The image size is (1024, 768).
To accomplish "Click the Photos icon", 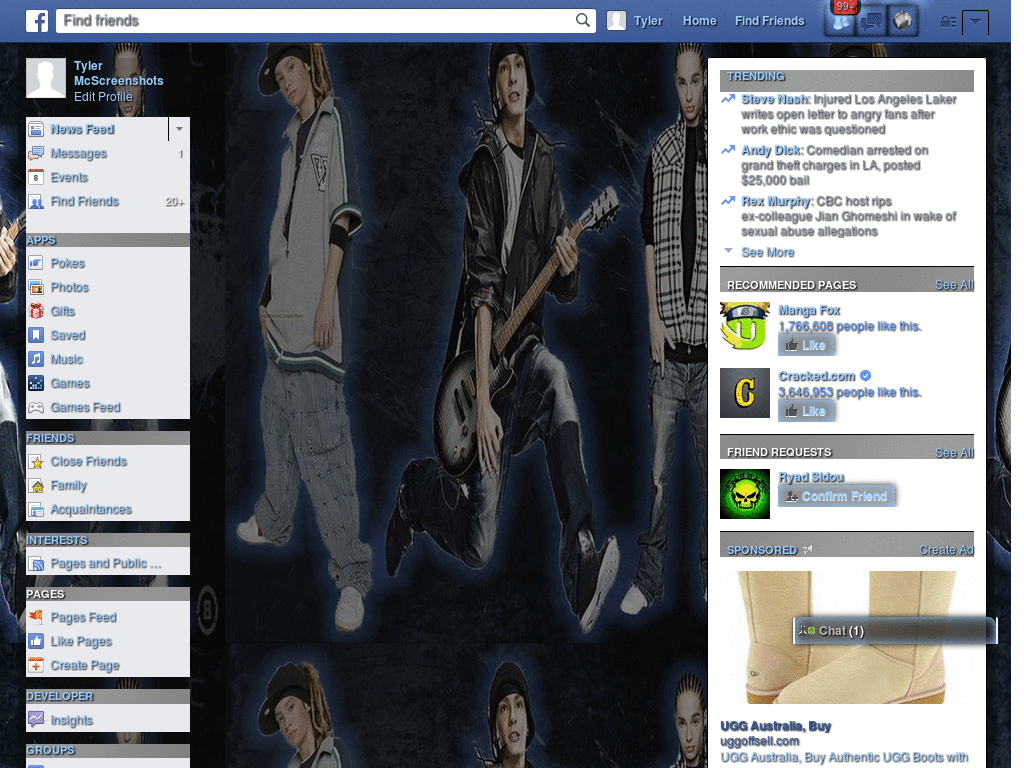I will click(36, 287).
